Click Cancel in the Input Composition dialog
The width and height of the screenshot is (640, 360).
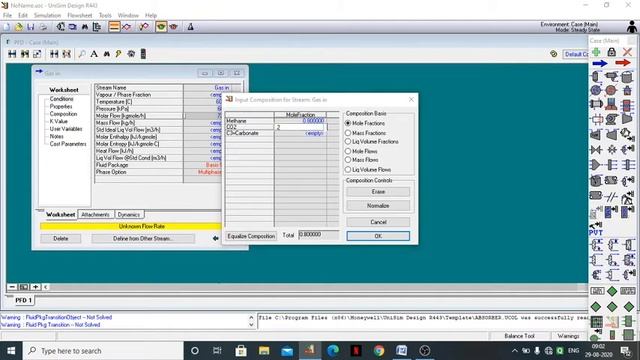[378, 222]
